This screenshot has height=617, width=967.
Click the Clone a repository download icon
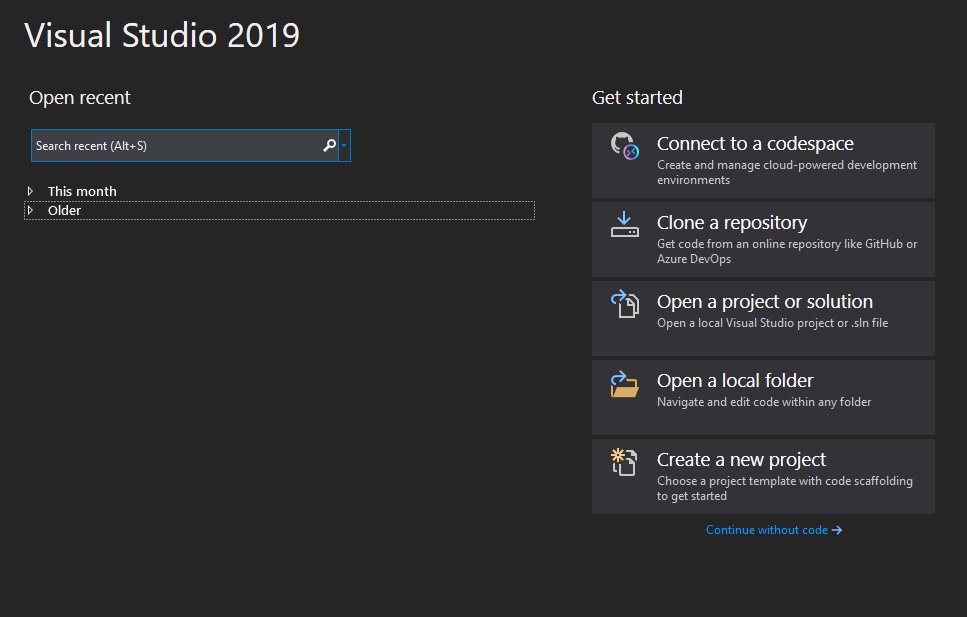click(x=624, y=224)
